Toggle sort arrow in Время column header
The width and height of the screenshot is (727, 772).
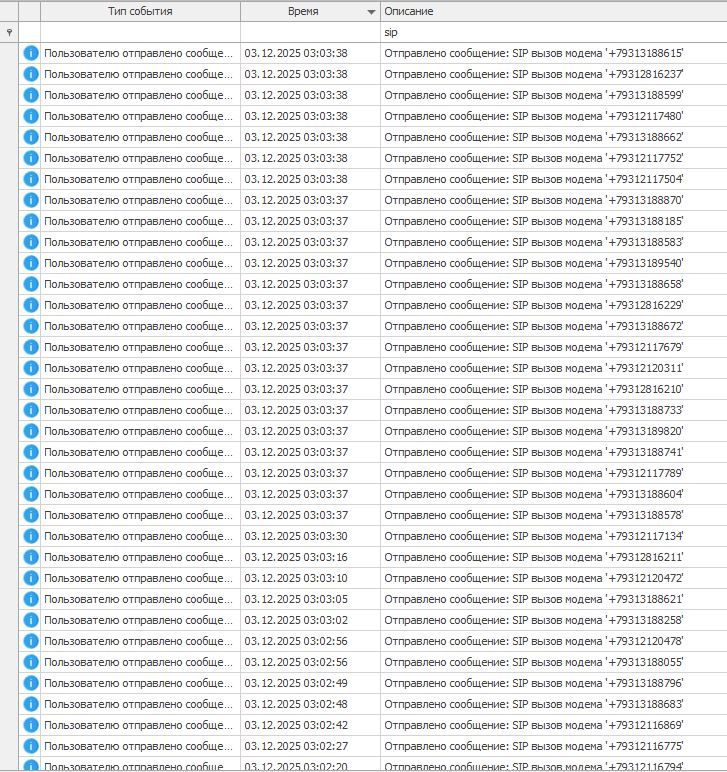coord(372,12)
